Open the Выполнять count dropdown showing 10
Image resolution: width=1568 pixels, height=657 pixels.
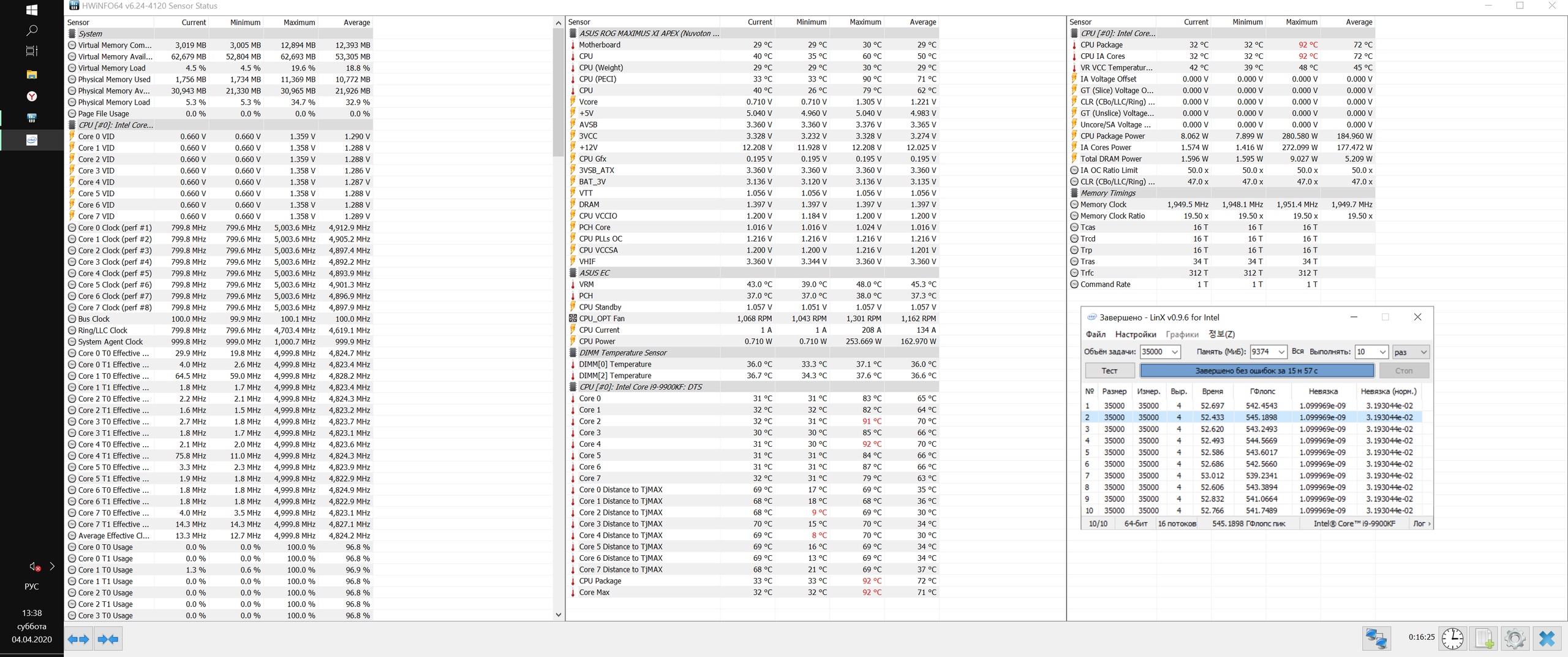click(1382, 352)
